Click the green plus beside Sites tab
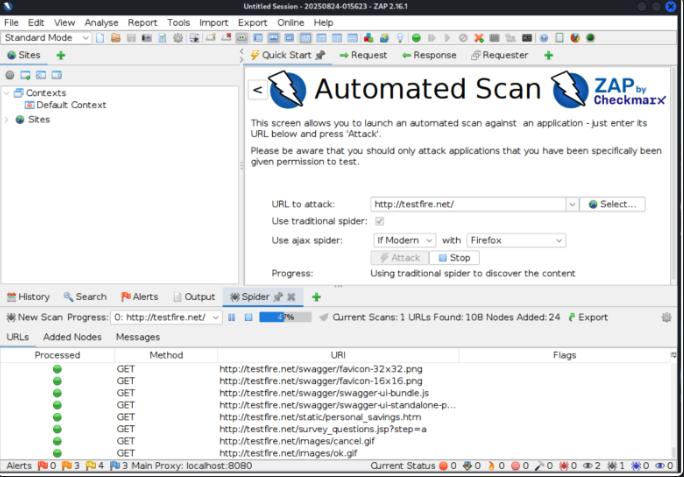The image size is (684, 477). 61,55
